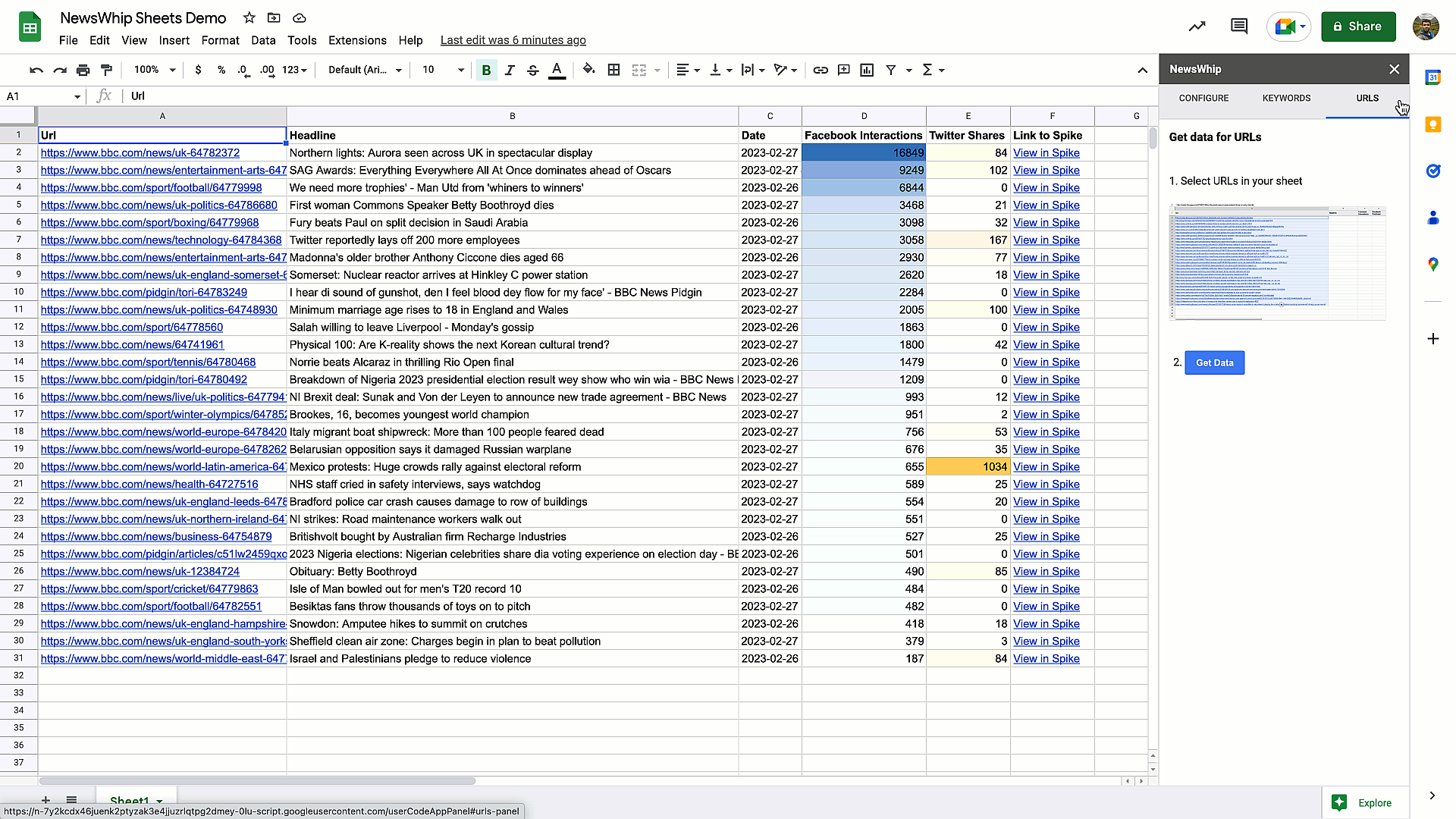Click the URL selection example thumbnail
1456x819 pixels.
coord(1278,262)
